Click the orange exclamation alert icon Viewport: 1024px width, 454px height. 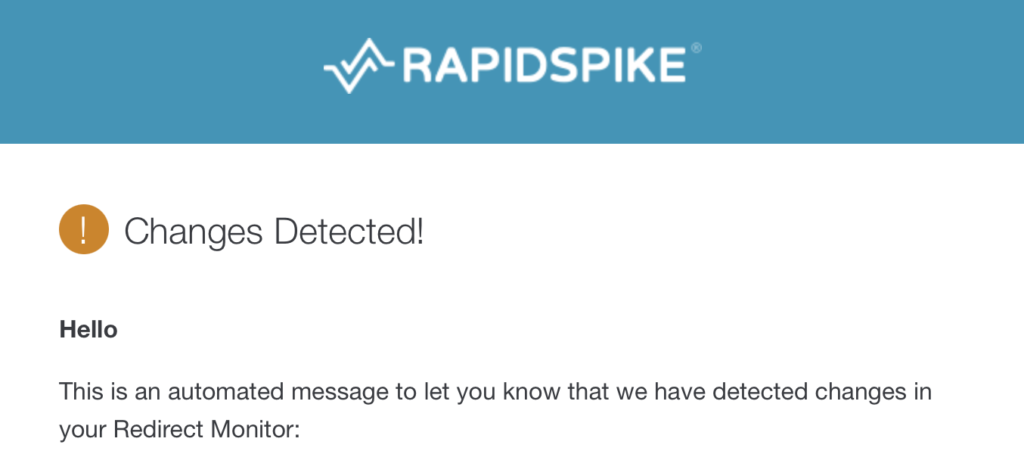[x=84, y=229]
